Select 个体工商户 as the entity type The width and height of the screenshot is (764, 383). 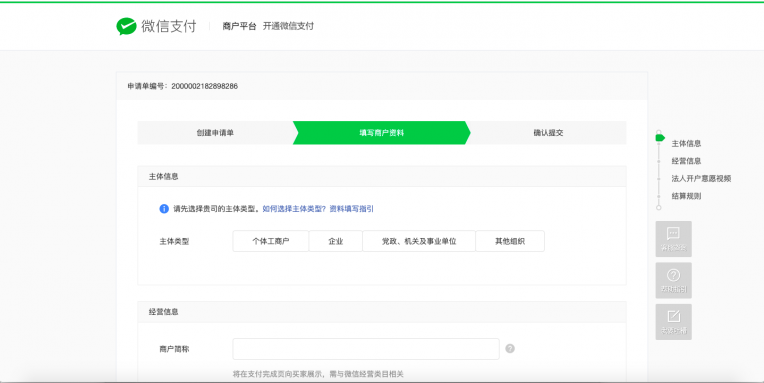[x=270, y=241]
